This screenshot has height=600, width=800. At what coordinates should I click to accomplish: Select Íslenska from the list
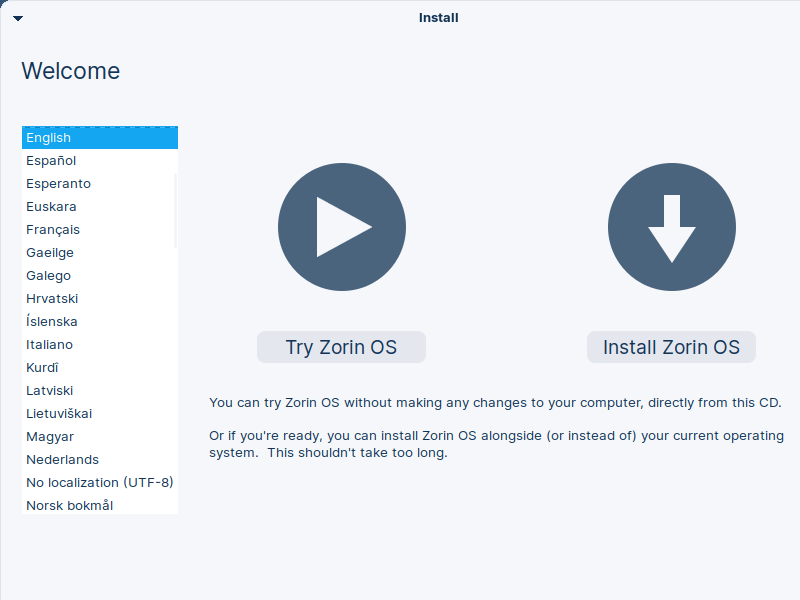100,321
